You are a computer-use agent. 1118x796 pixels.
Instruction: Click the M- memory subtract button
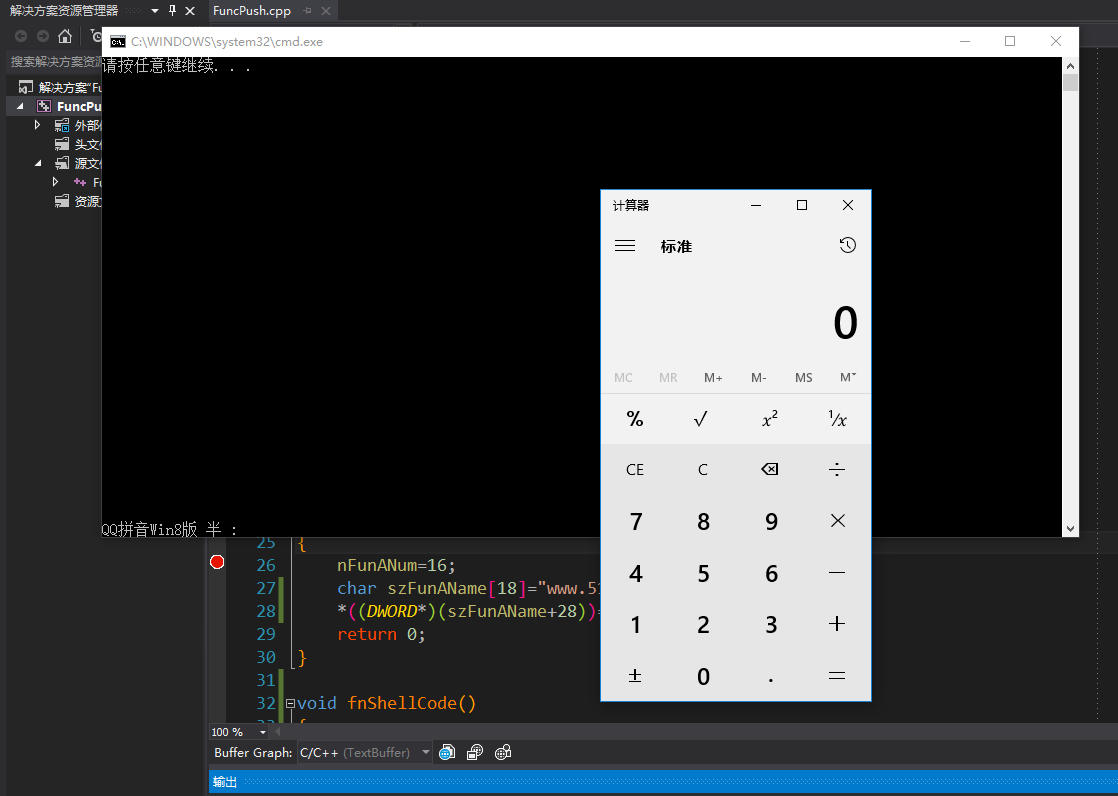[759, 377]
